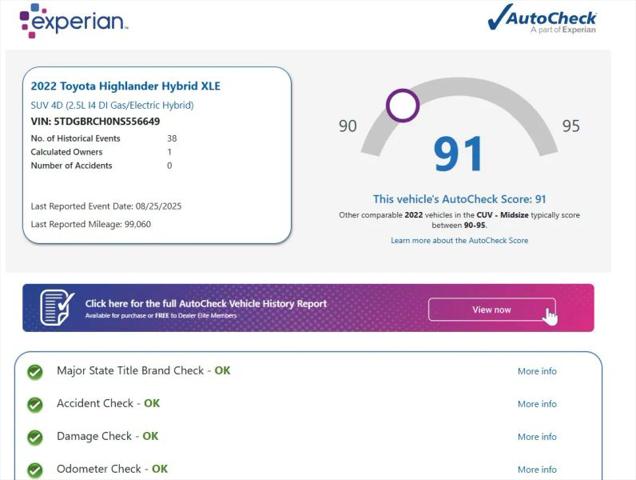Click the 2022 Toyota Highlander Hybrid XLE title
The height and width of the screenshot is (480, 636).
126,86
